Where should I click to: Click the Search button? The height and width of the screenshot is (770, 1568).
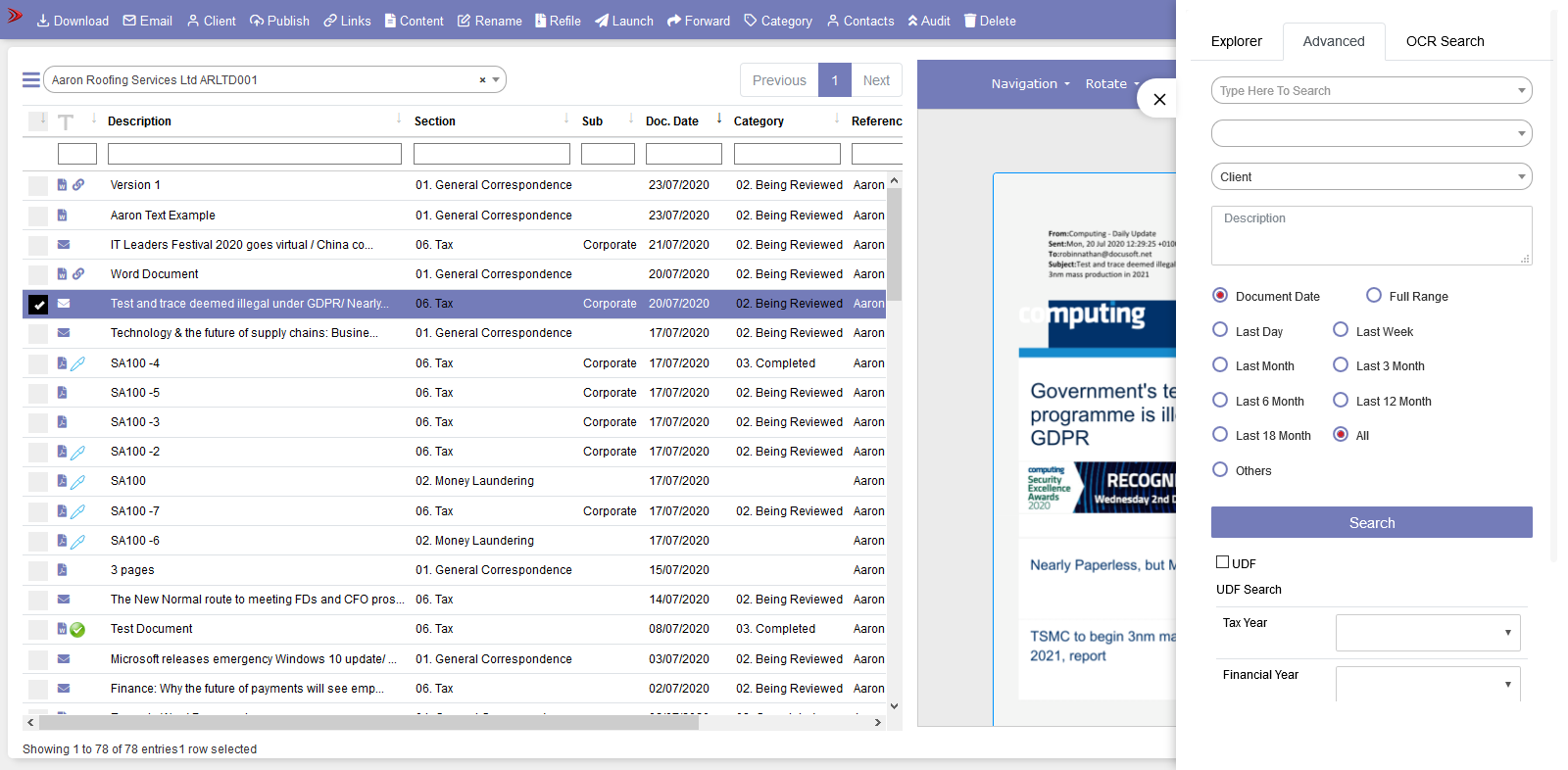(1372, 522)
